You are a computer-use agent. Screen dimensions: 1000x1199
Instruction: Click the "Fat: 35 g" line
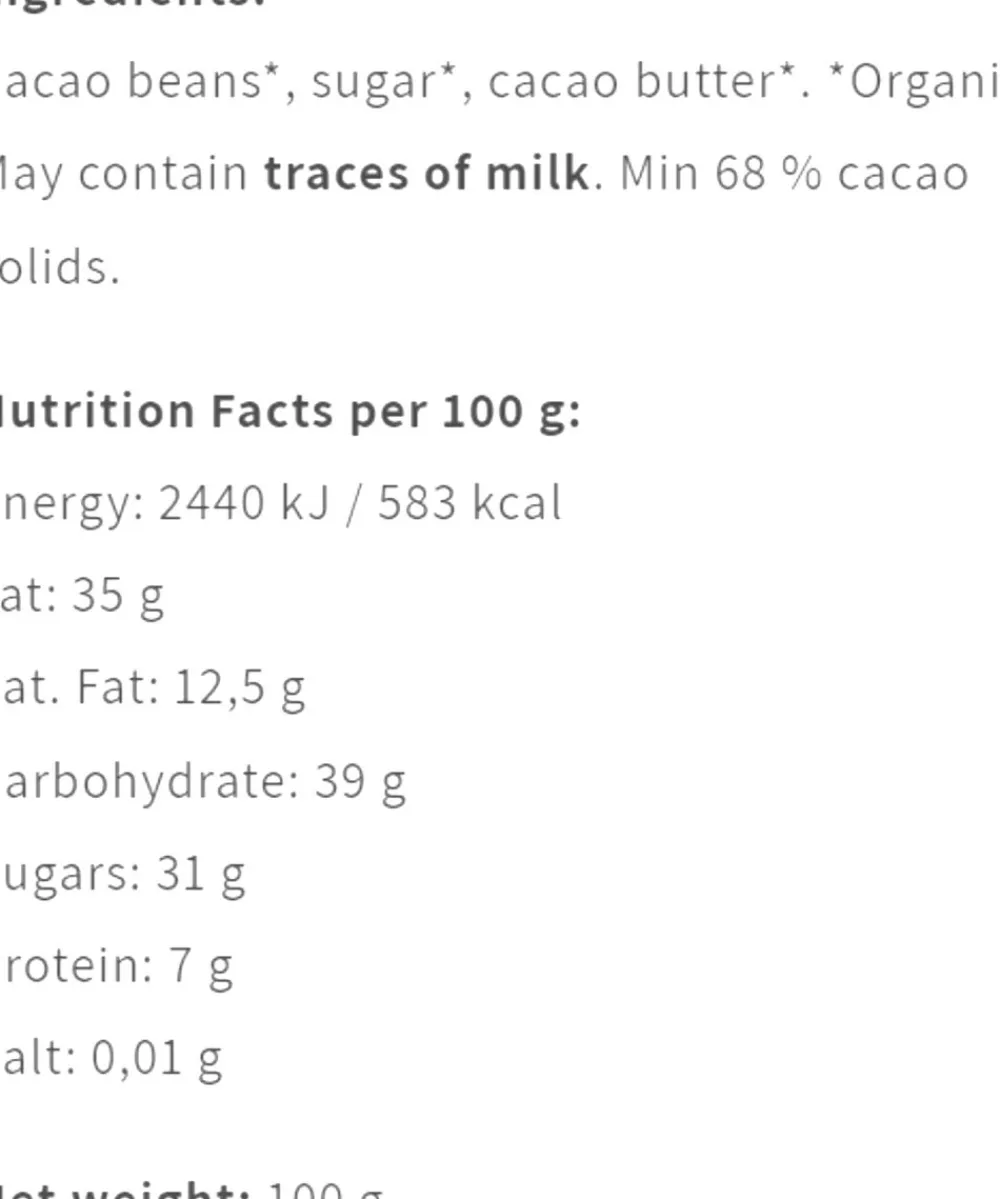point(82,595)
